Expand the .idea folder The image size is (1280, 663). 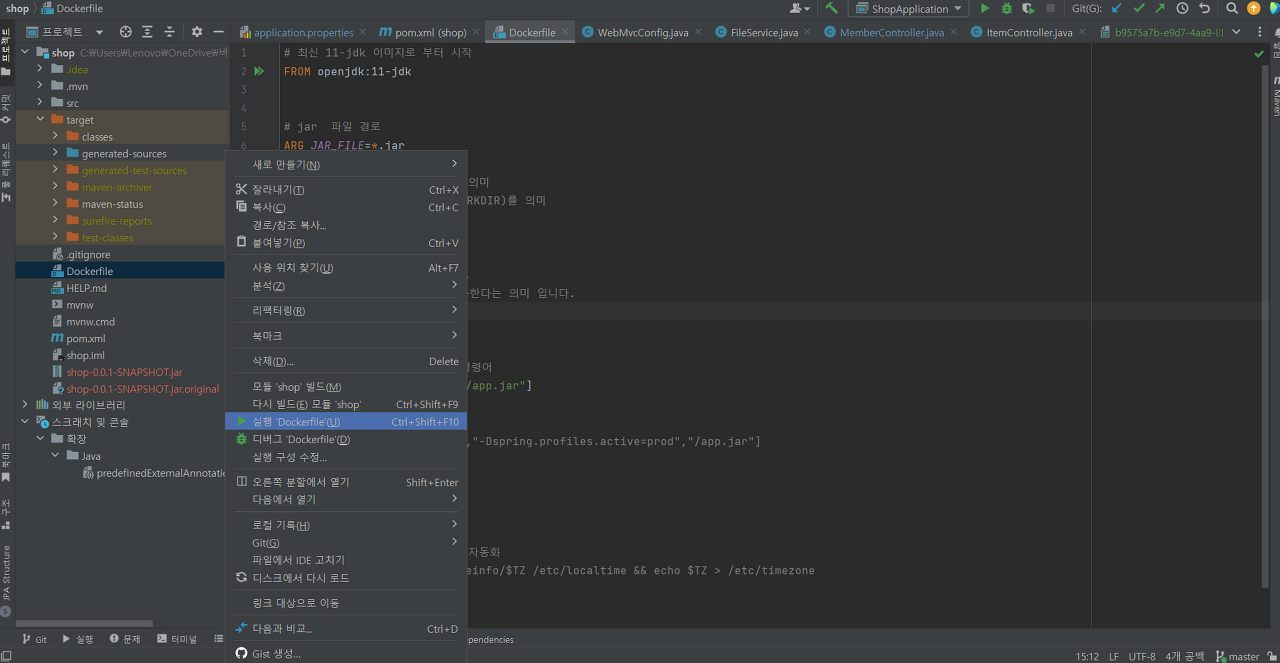coord(41,69)
